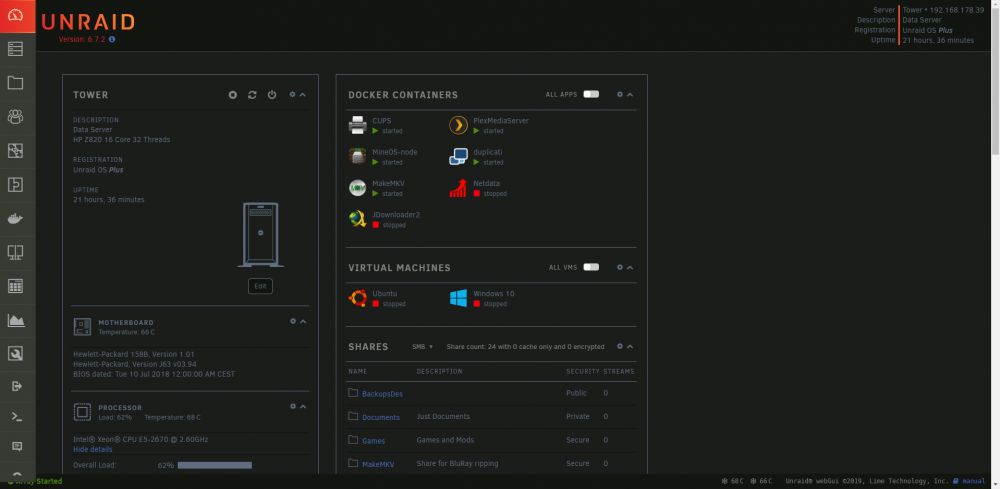Viewport: 1000px width, 489px height.
Task: Open the Motherboard section gear settings
Action: click(x=293, y=321)
